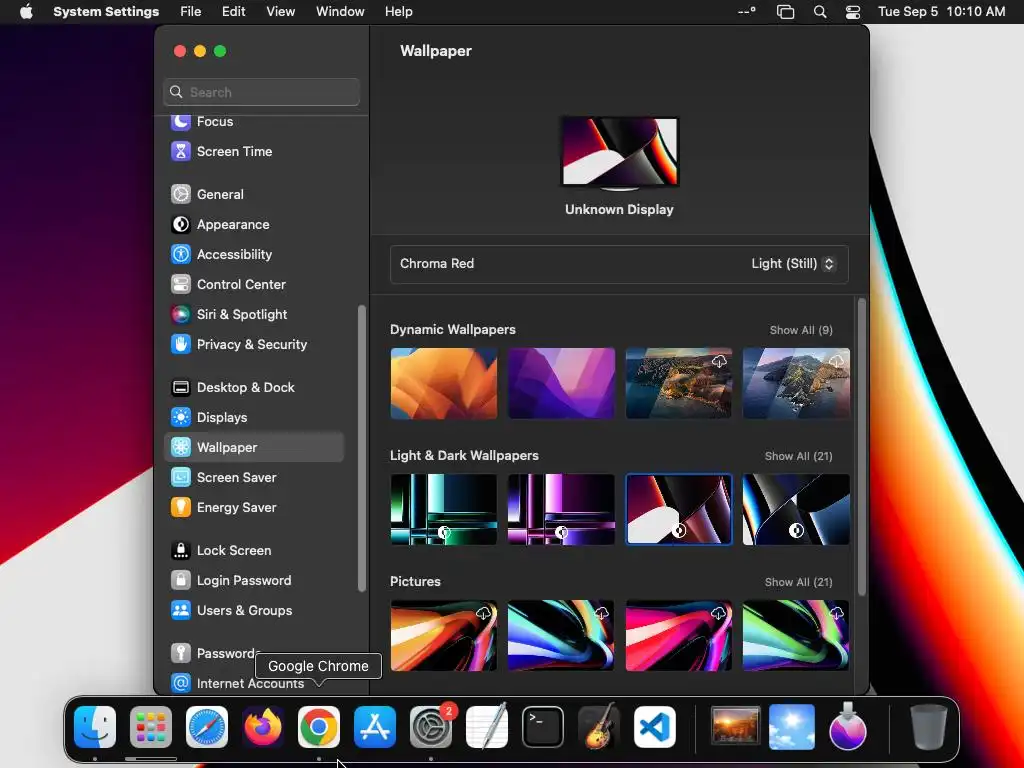Launch GarageBand from the Dock
This screenshot has width=1024, height=768.
point(599,727)
